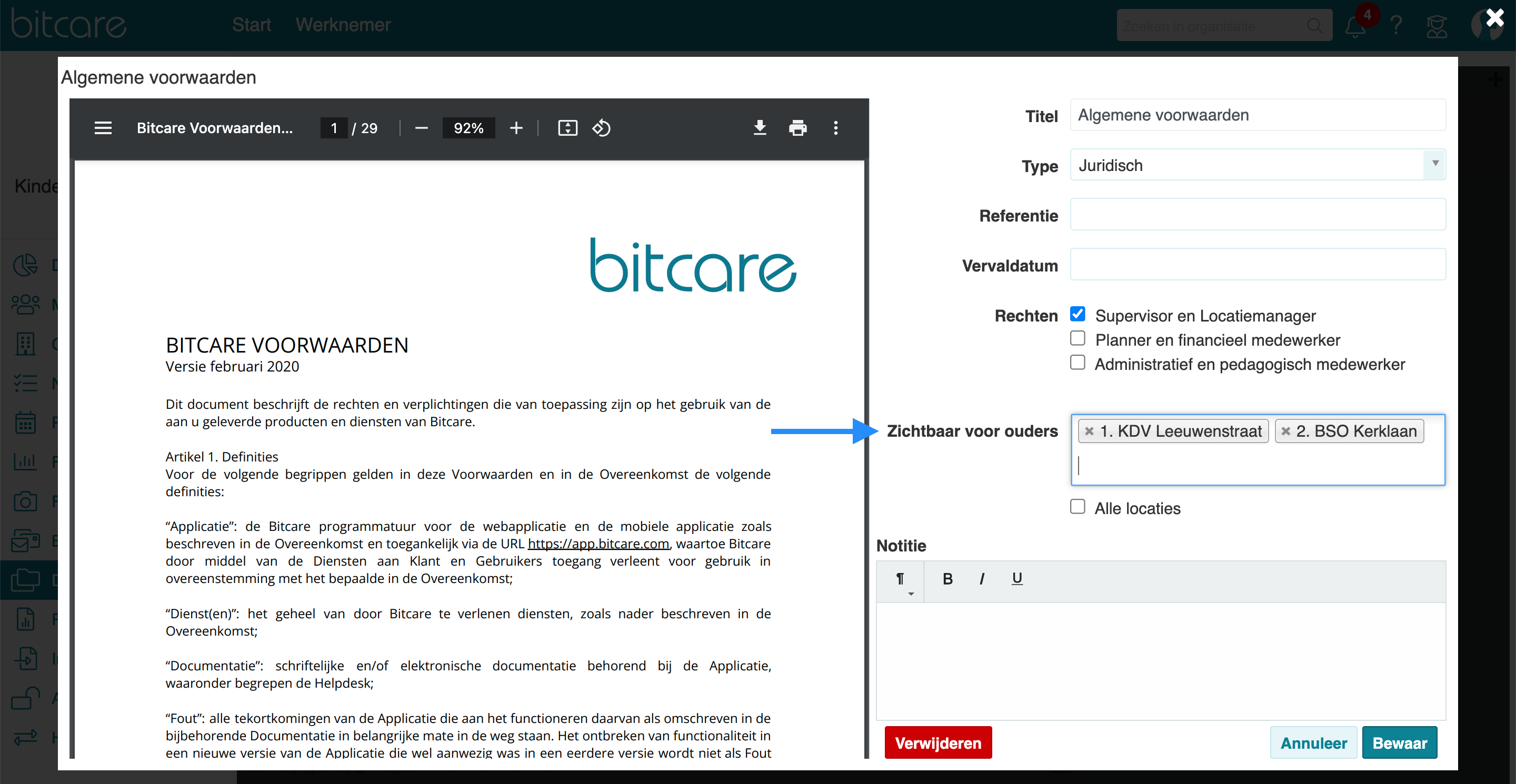Open the help question mark icon
The width and height of the screenshot is (1516, 784).
pyautogui.click(x=1396, y=26)
